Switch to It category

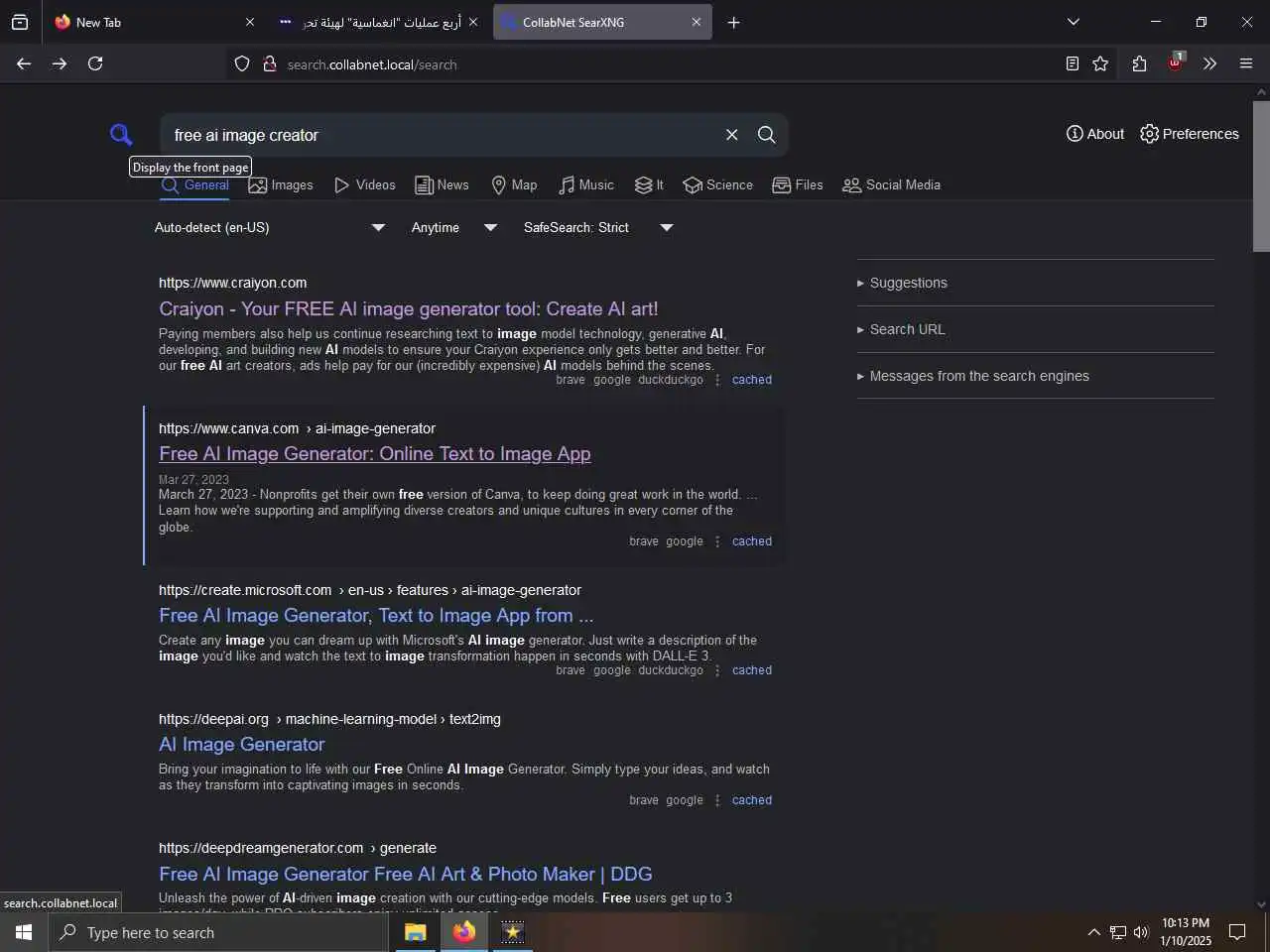tap(649, 184)
